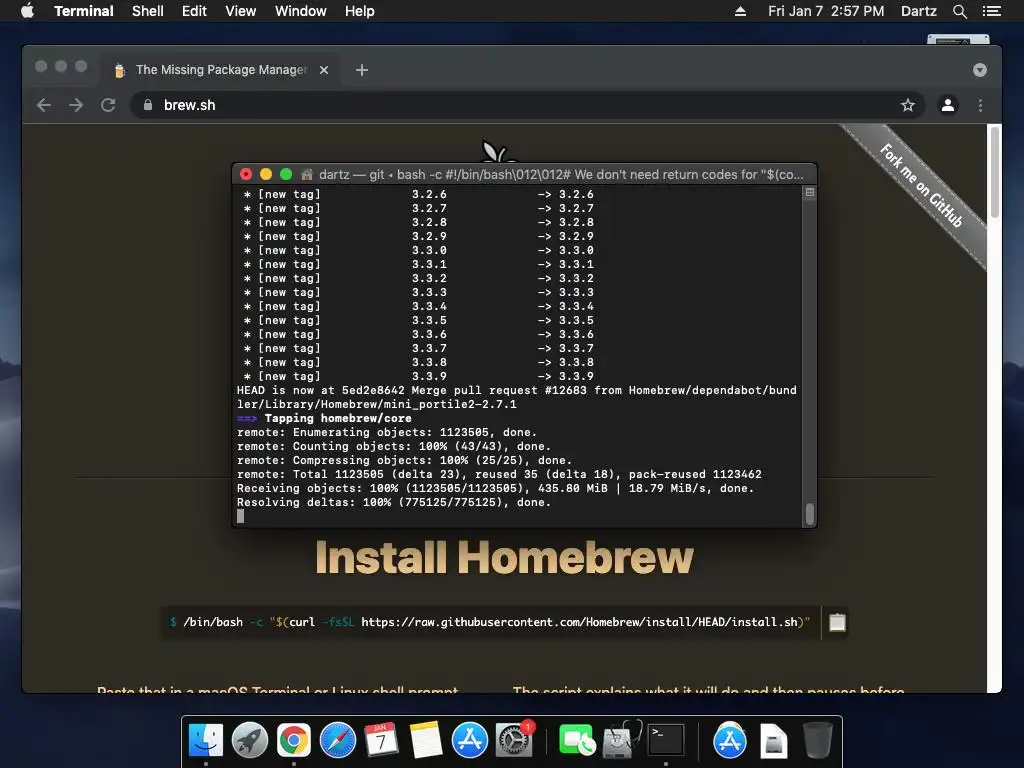Click the install command text
Image resolution: width=1024 pixels, height=768 pixels.
pyautogui.click(x=496, y=622)
